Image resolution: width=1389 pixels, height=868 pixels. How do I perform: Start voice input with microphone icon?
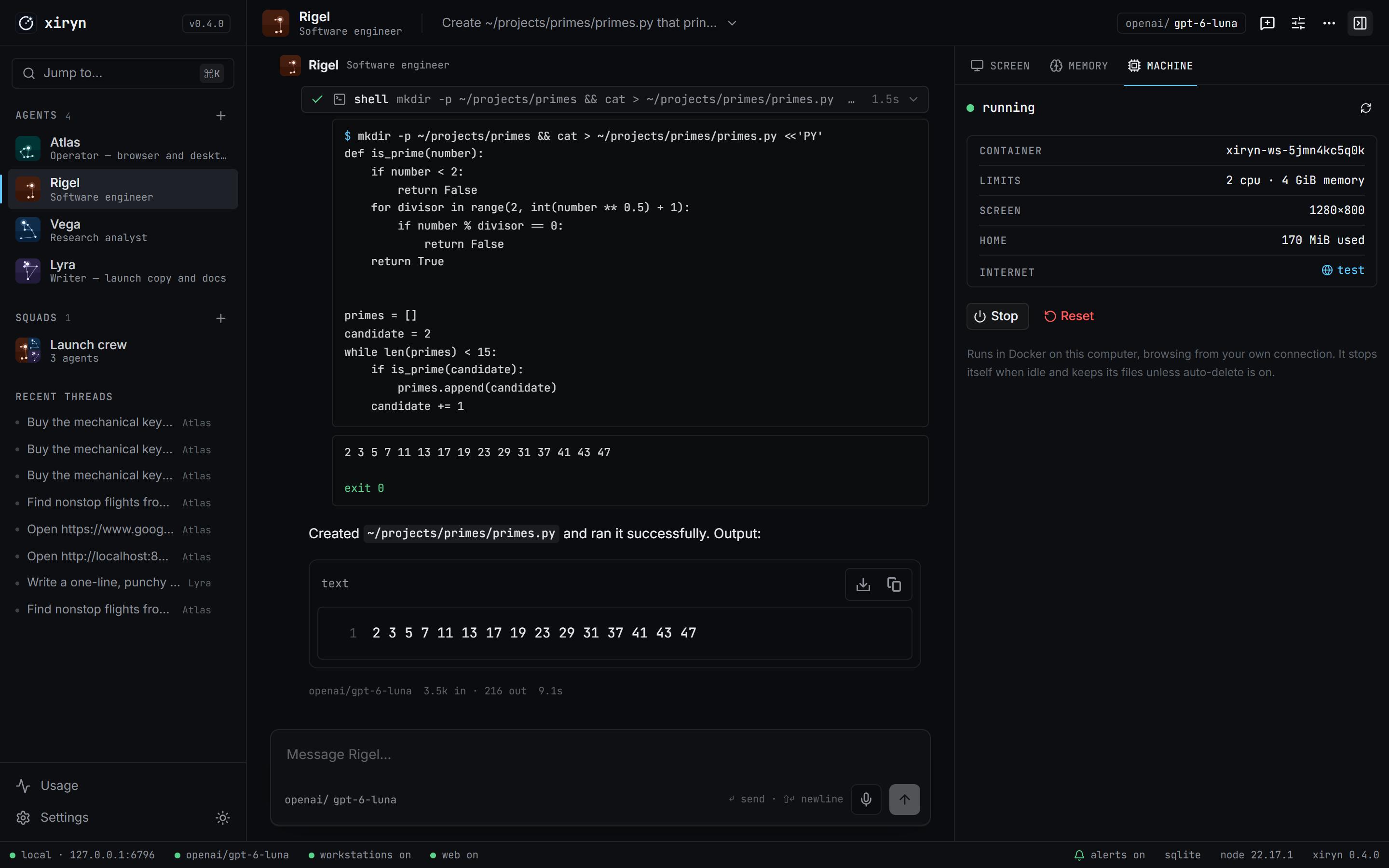click(x=866, y=799)
